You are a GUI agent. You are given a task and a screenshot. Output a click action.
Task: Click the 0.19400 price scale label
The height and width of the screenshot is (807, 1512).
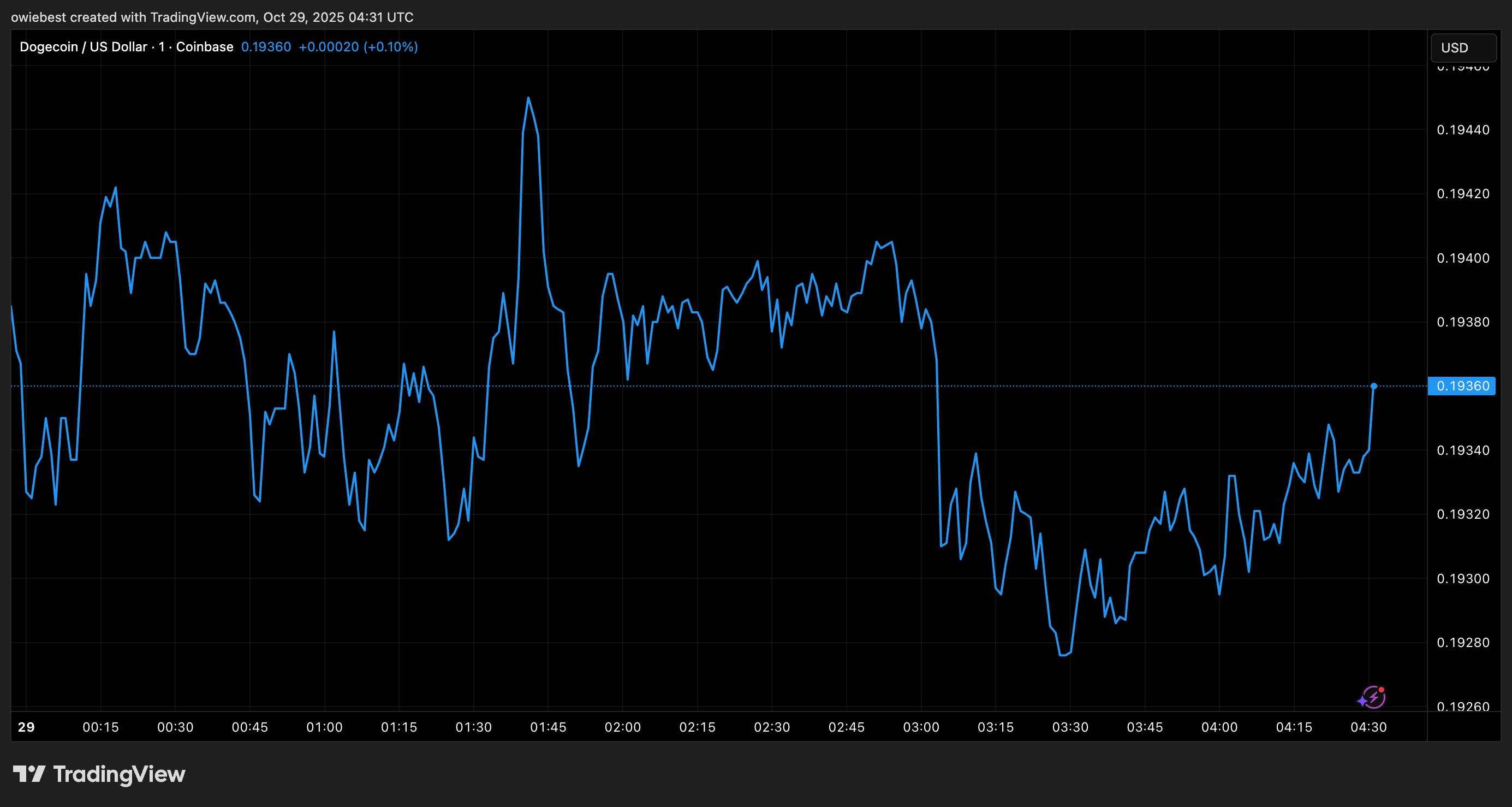tap(1463, 258)
